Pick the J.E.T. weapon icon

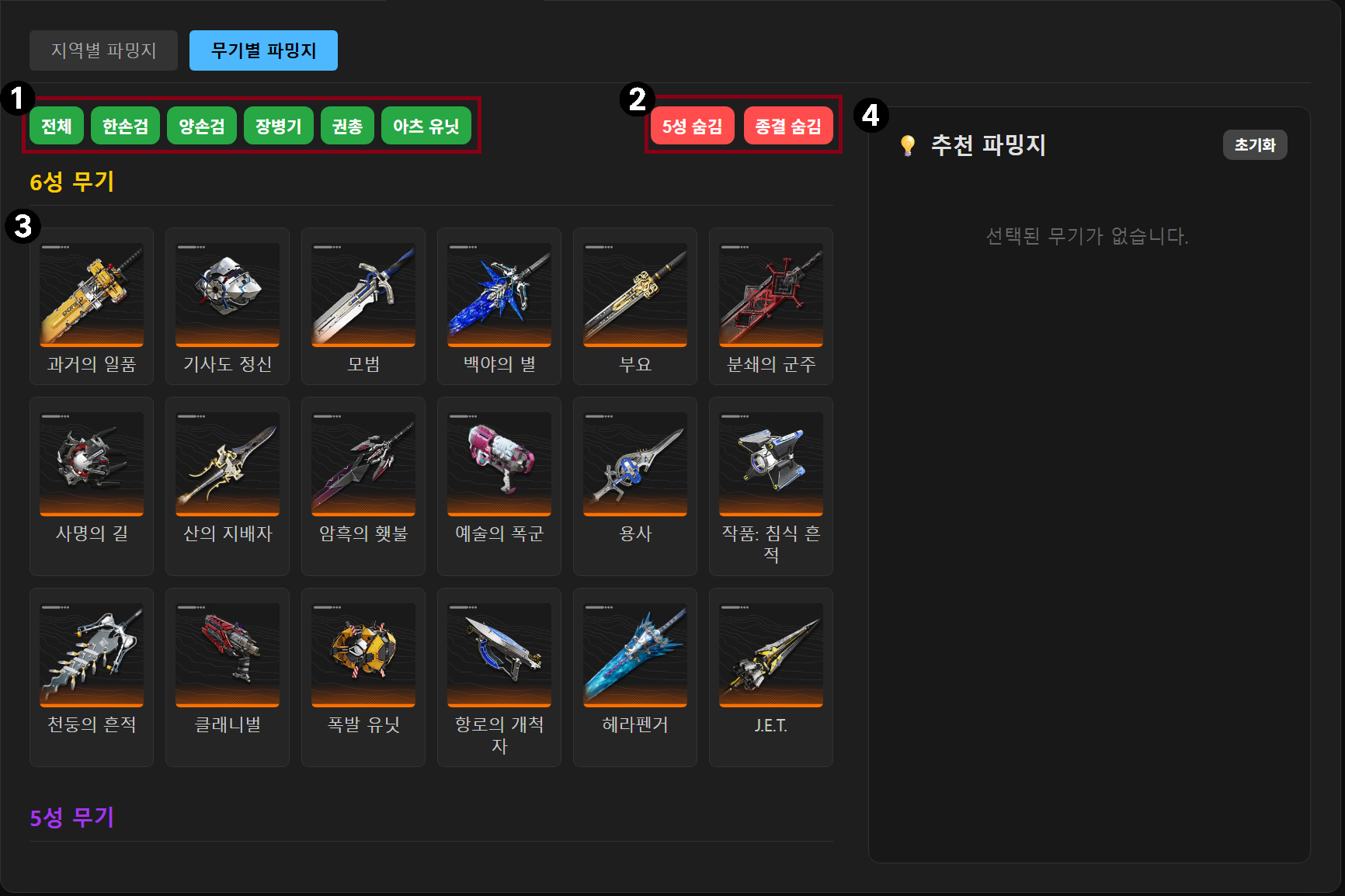(x=771, y=655)
